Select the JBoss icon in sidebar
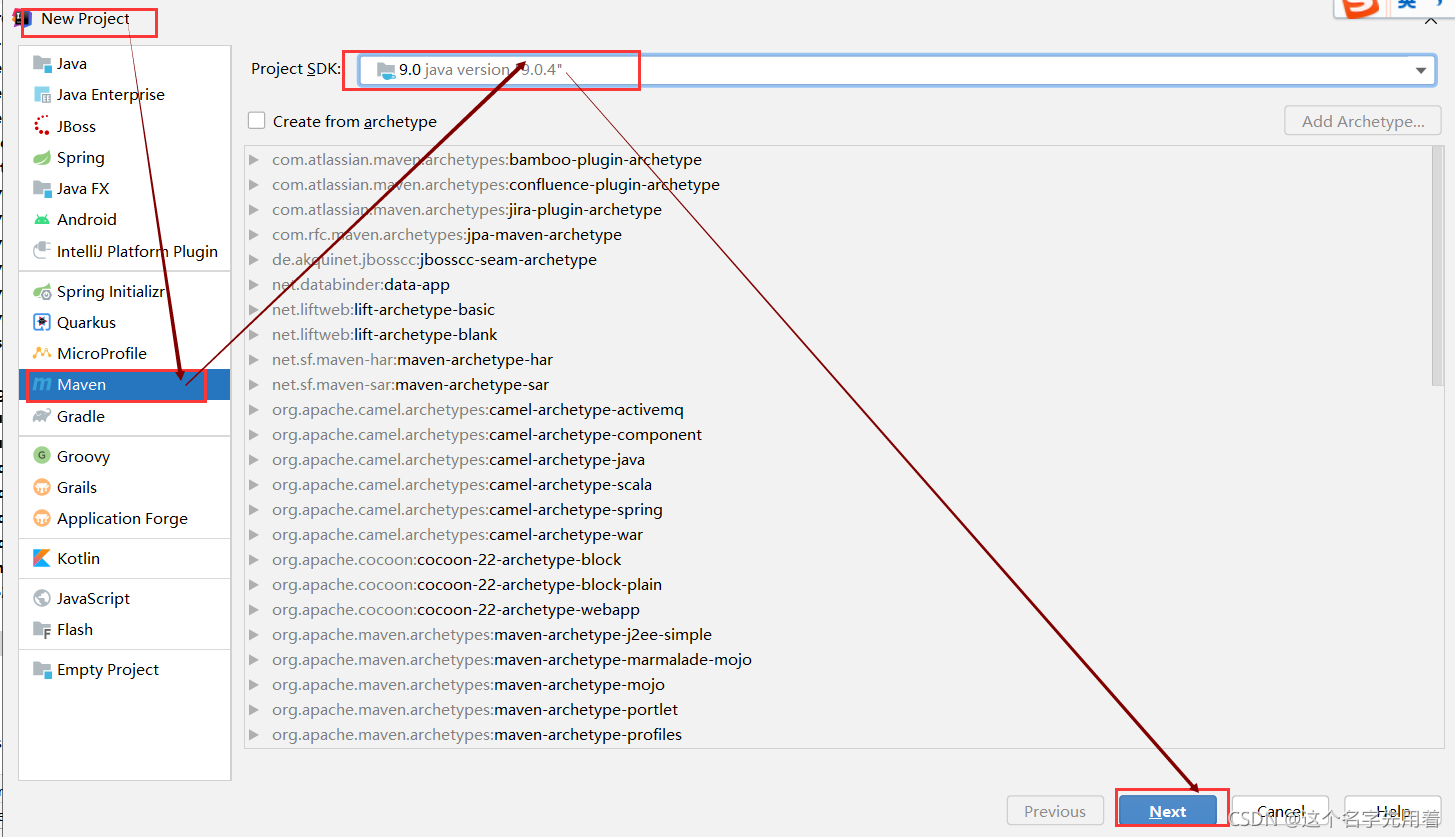The width and height of the screenshot is (1455, 837). point(42,126)
